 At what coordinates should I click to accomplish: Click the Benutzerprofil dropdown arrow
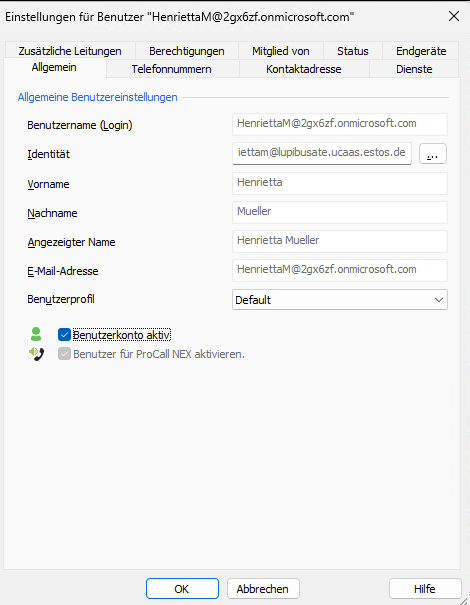click(438, 300)
